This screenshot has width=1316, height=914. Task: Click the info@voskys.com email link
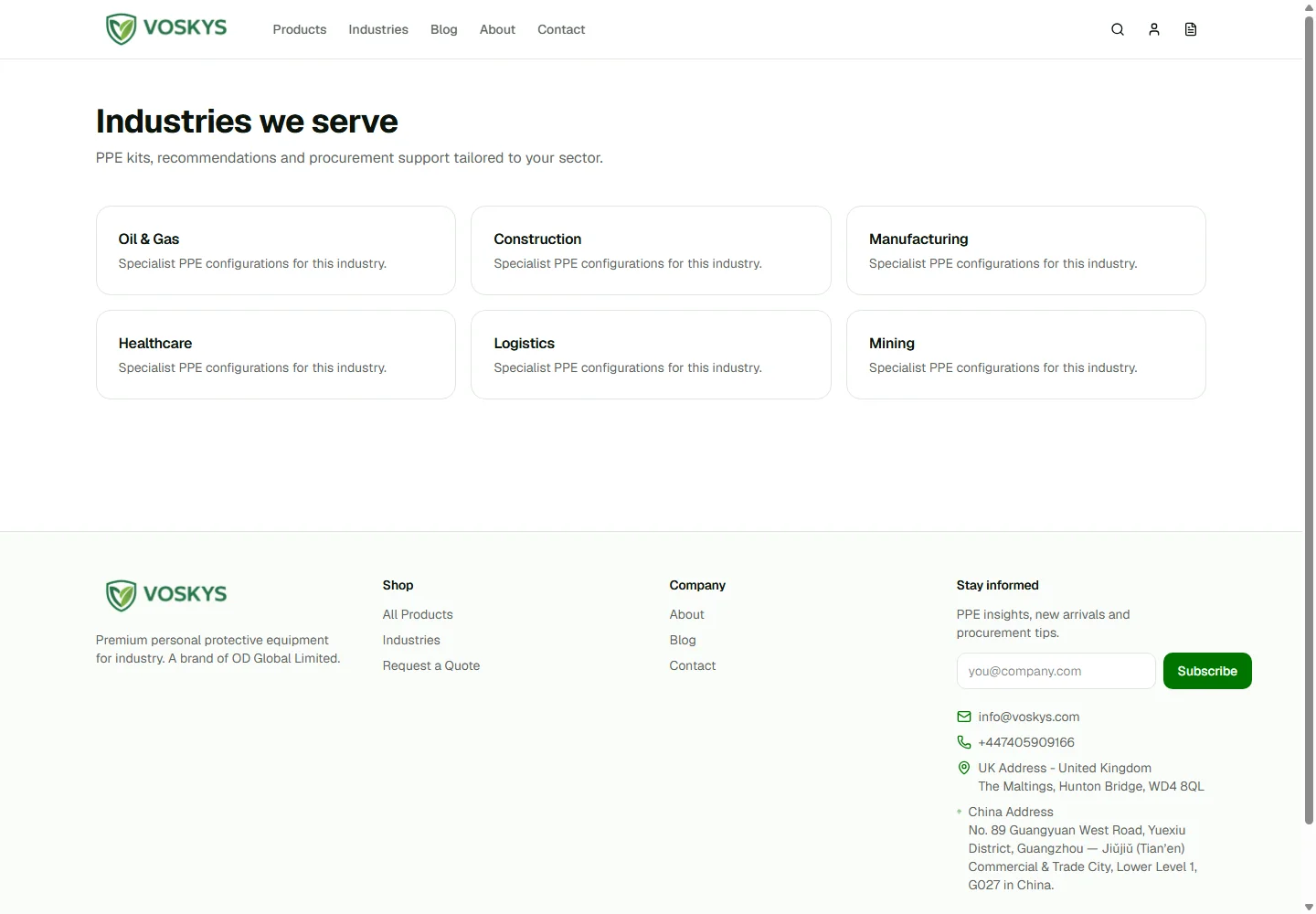coord(1029,717)
